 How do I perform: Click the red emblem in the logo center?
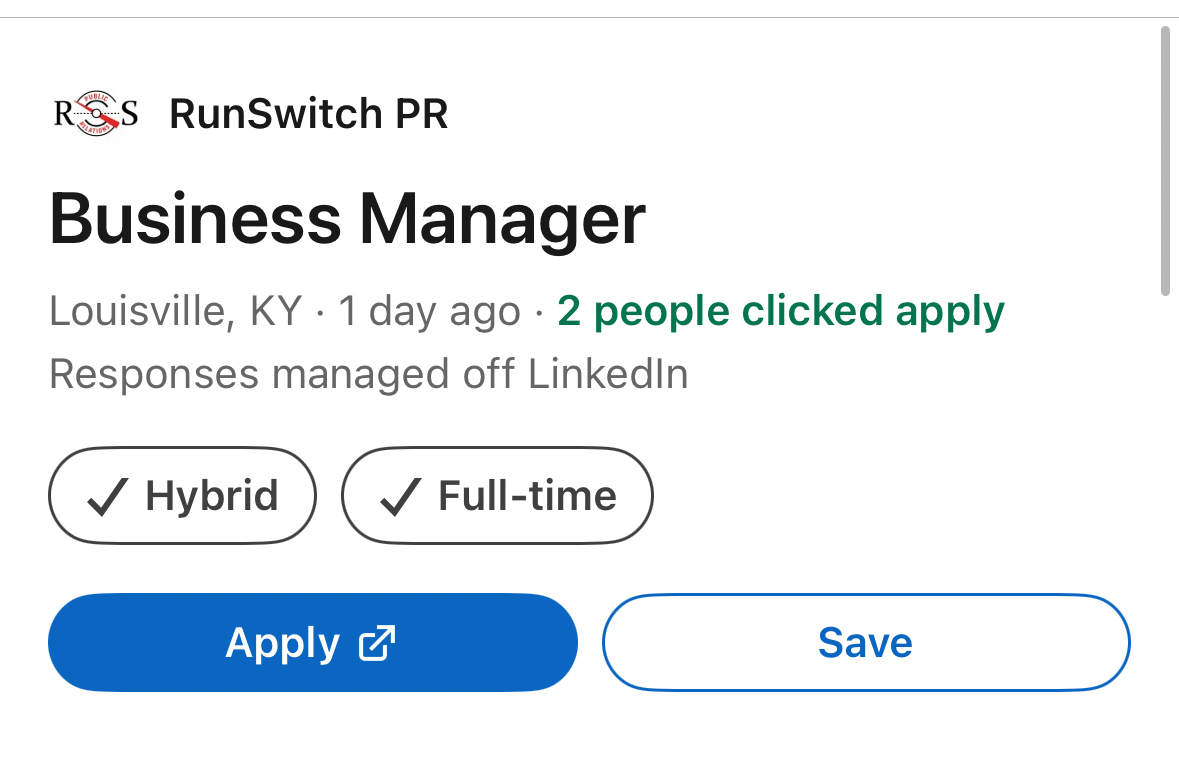click(97, 115)
